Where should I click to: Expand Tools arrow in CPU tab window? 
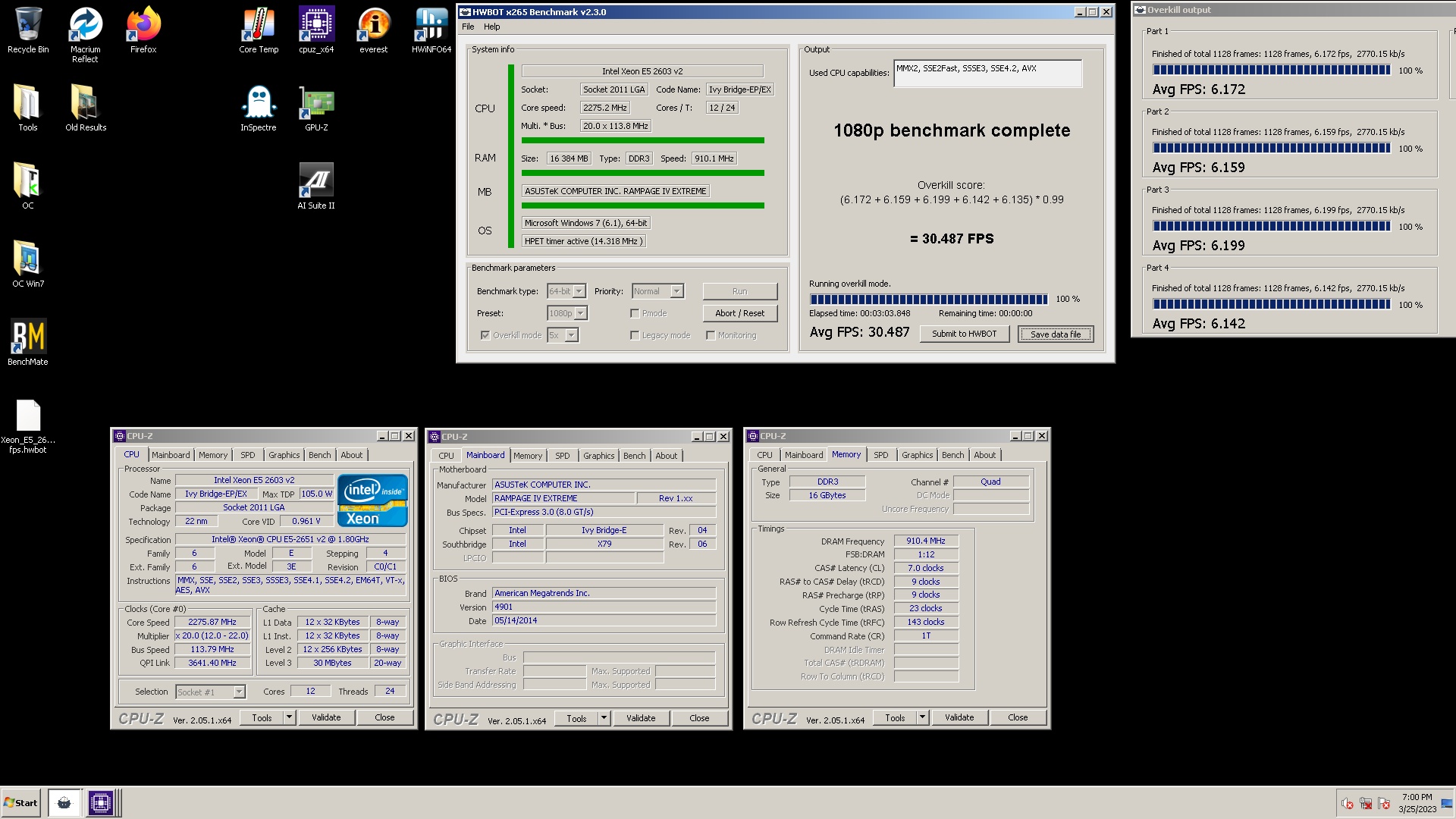(289, 717)
